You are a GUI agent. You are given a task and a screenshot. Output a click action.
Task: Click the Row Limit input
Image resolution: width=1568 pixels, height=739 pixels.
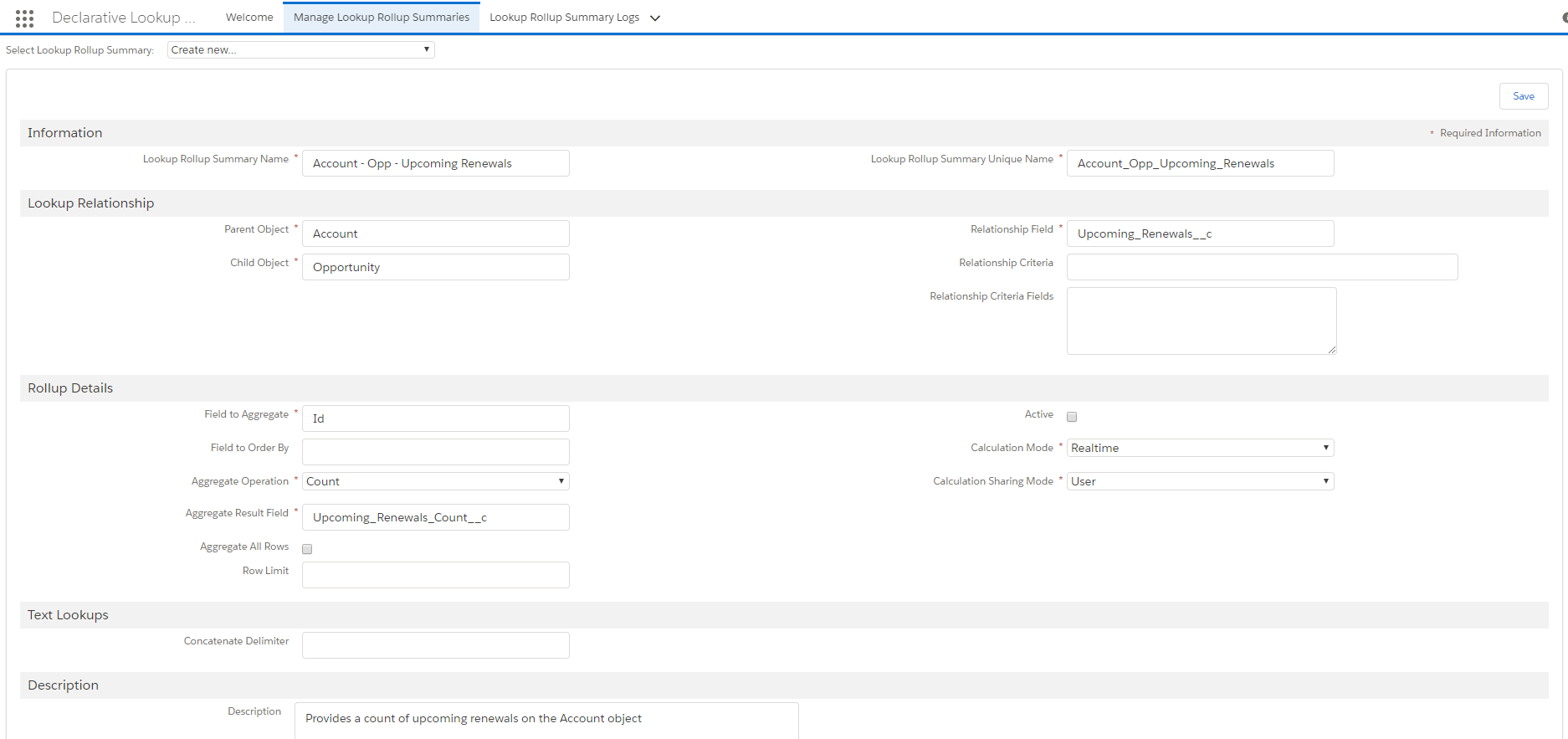click(436, 575)
